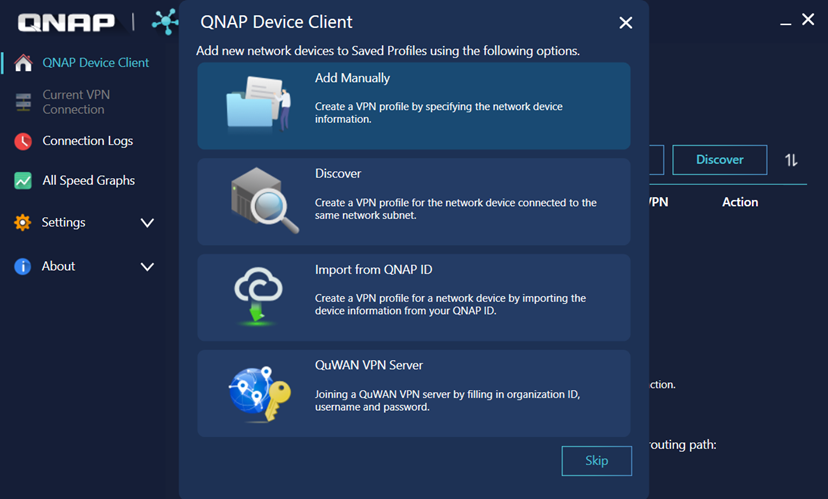Click the server icon for Current VPN Connection

tap(23, 102)
